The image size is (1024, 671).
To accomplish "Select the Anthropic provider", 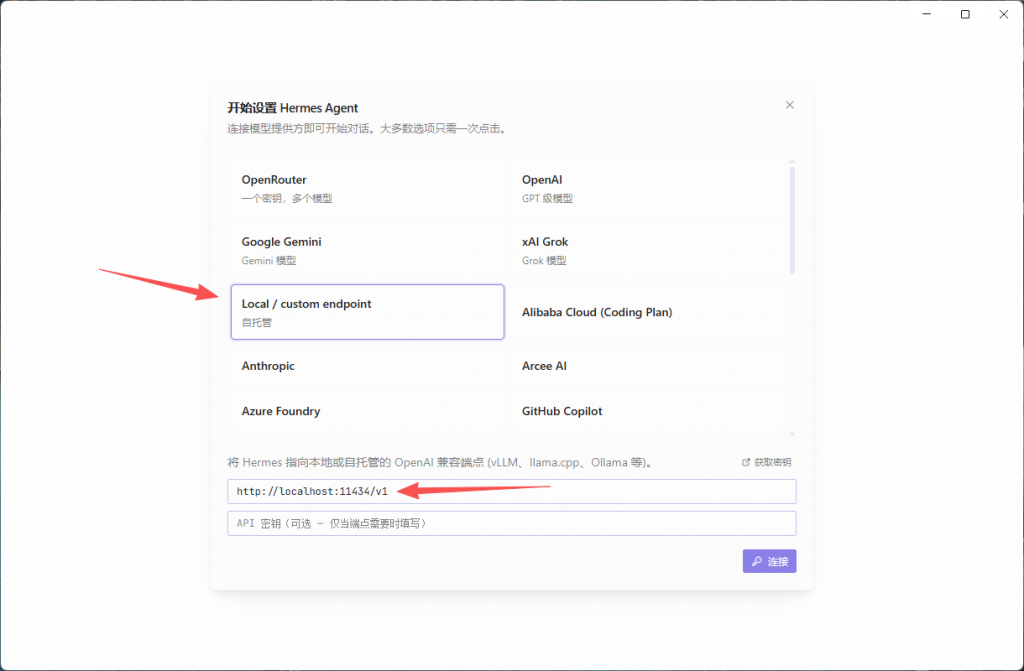I will 367,366.
